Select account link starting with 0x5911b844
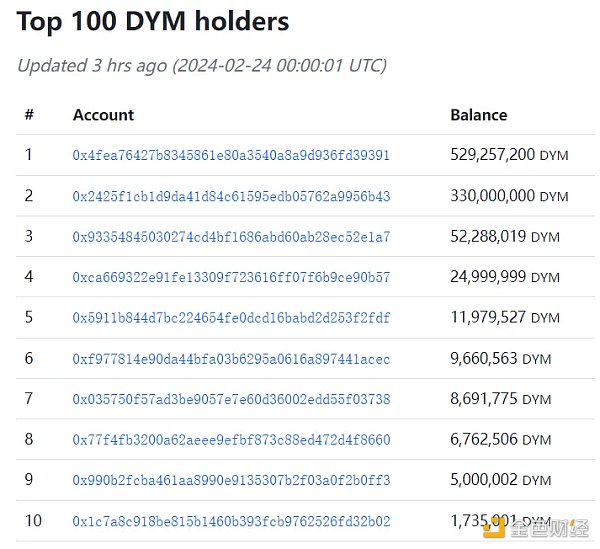 click(231, 318)
